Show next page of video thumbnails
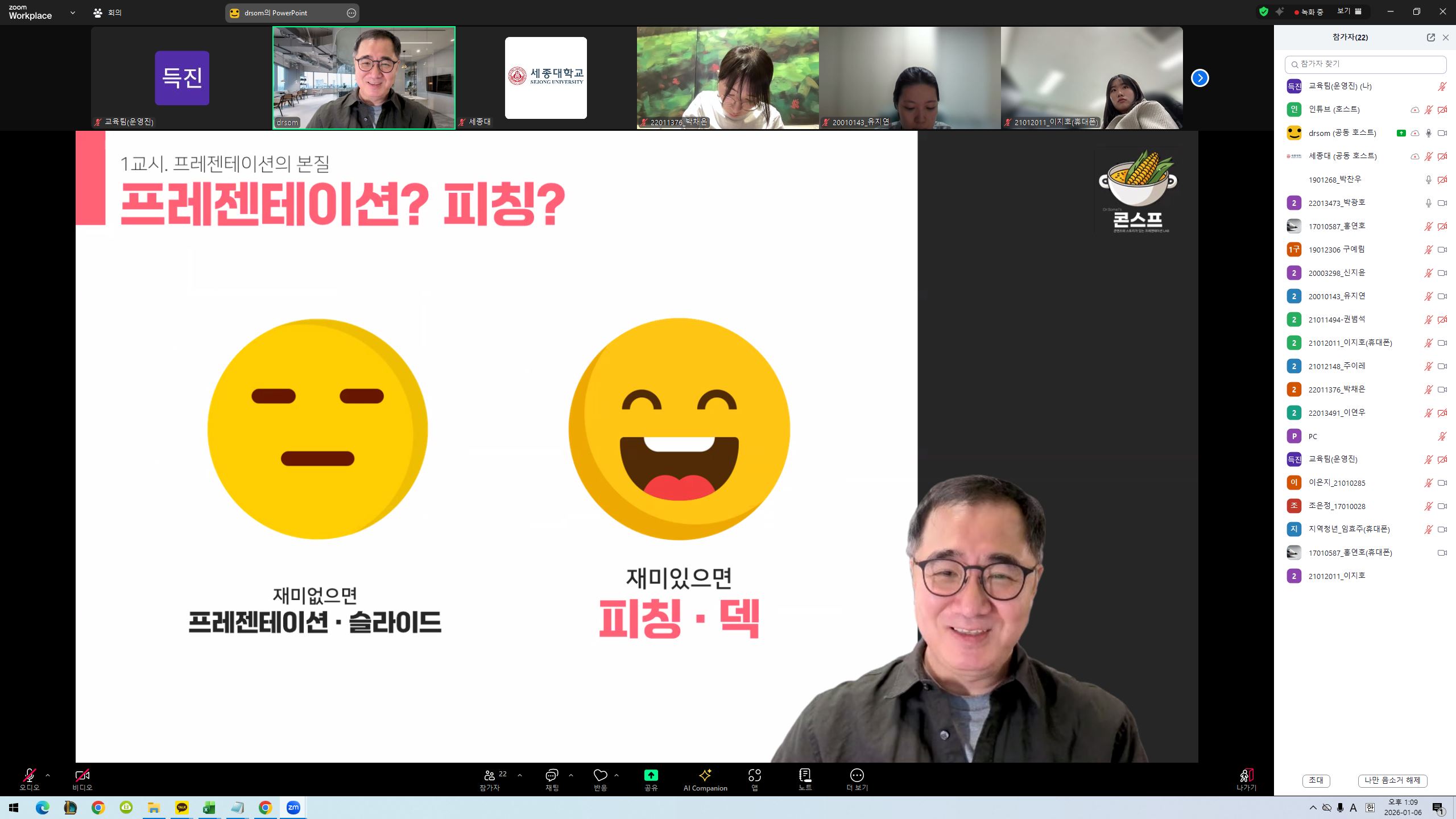The width and height of the screenshot is (1456, 819). click(x=1200, y=78)
